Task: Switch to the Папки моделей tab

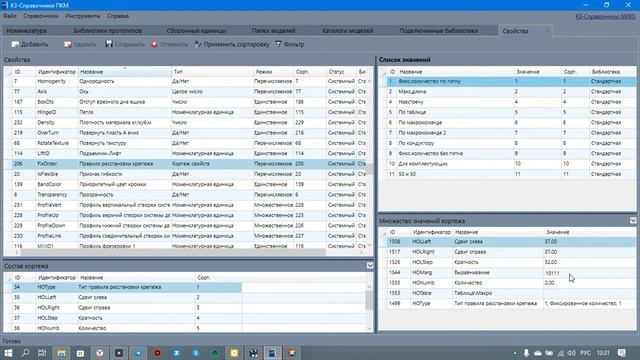Action: click(x=273, y=31)
